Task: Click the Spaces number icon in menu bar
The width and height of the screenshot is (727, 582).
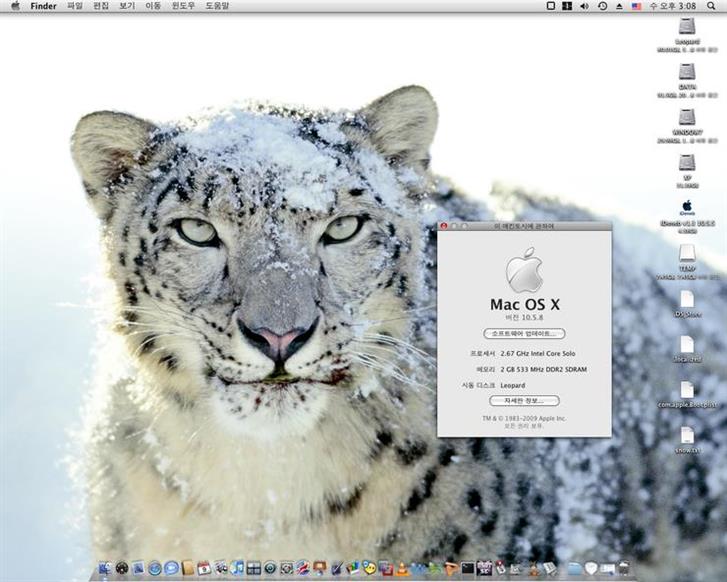Action: [x=567, y=6]
